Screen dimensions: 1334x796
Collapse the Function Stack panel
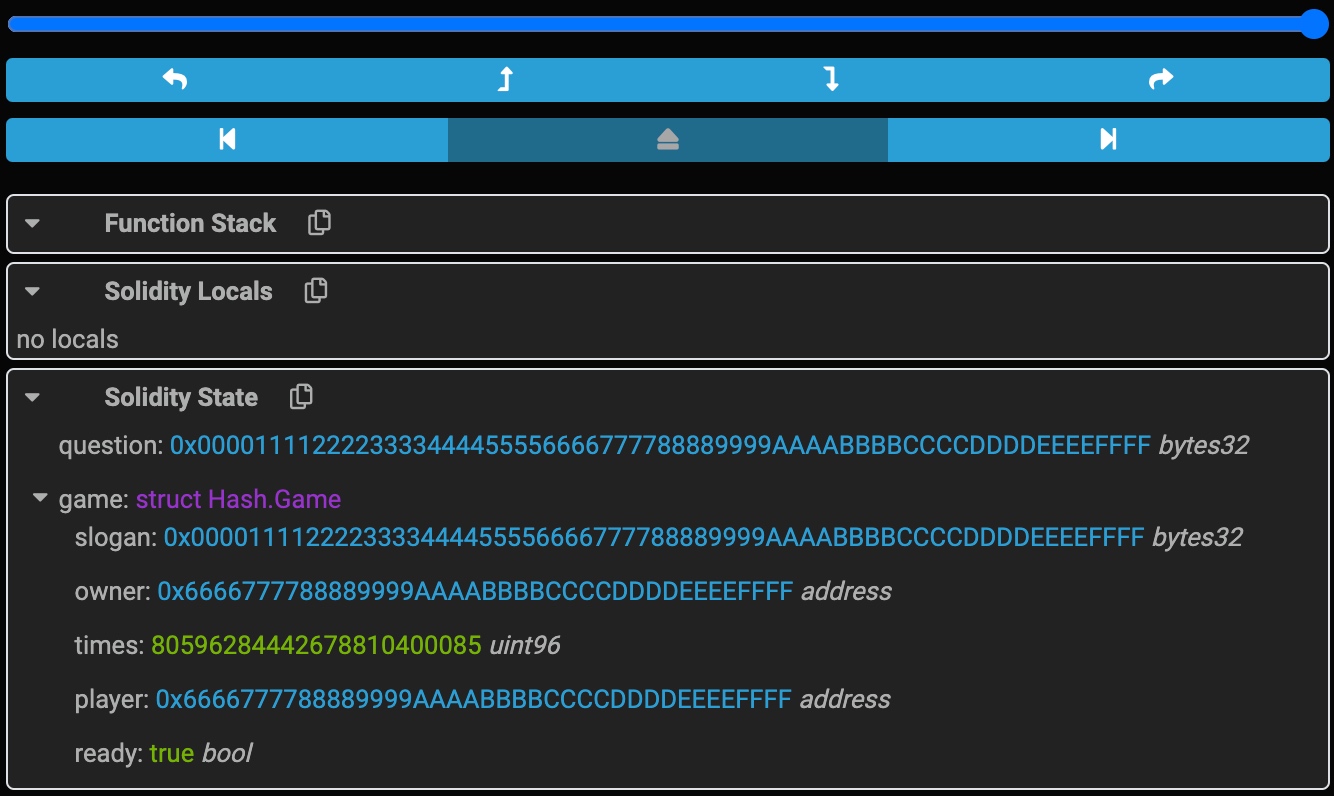tap(32, 223)
